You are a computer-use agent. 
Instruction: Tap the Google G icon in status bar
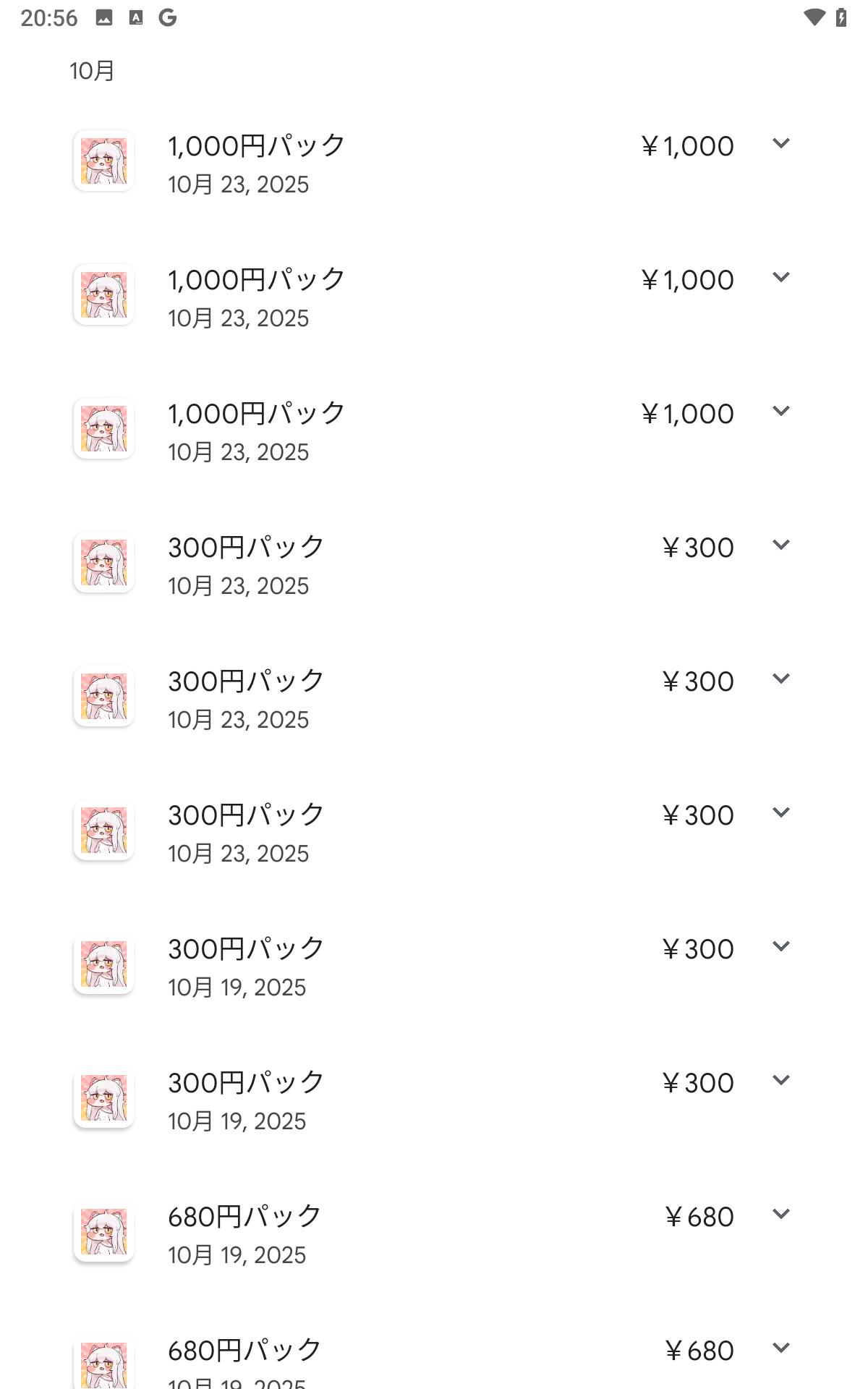pos(168,17)
